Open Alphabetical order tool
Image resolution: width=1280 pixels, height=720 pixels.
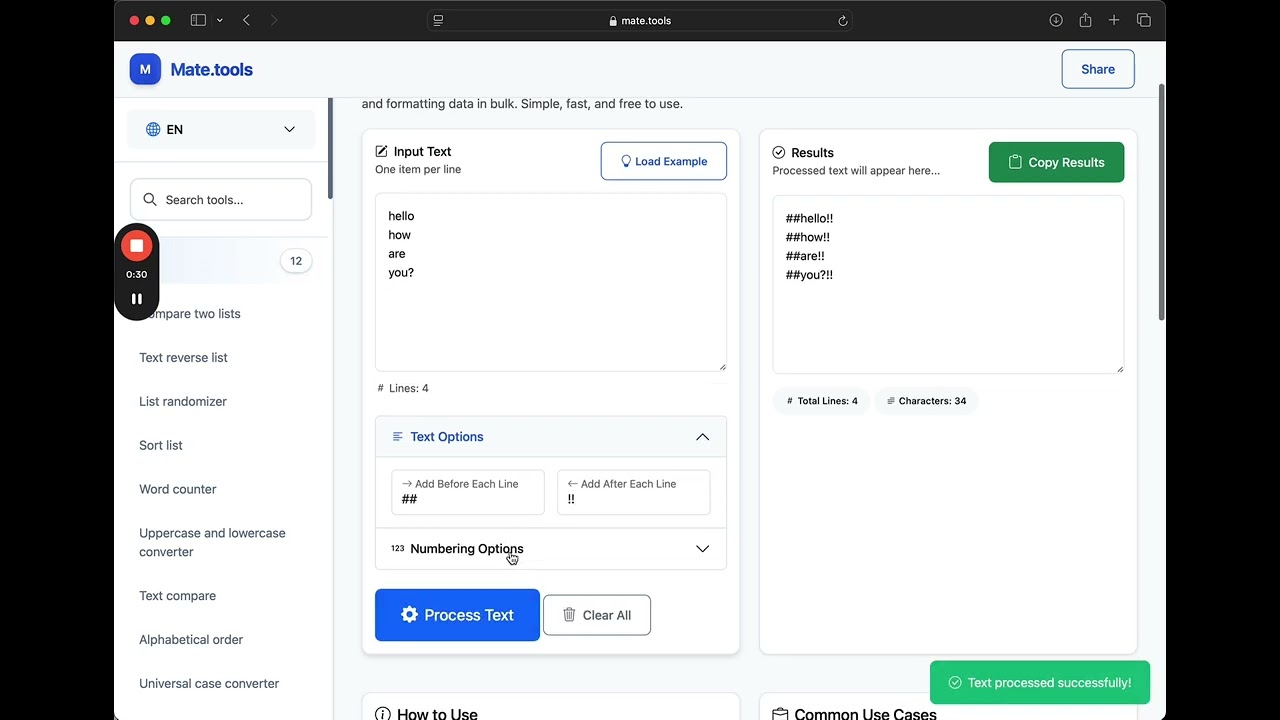click(191, 640)
